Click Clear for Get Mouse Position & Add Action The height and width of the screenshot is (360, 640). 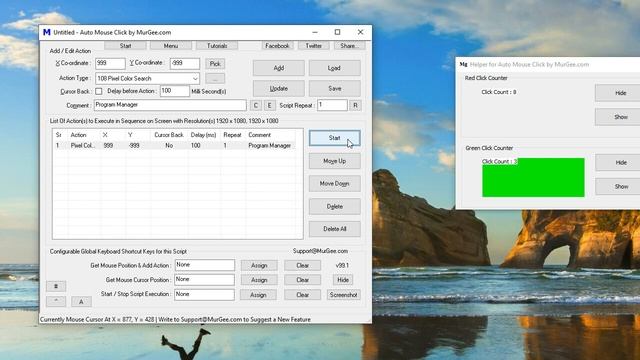tap(302, 265)
